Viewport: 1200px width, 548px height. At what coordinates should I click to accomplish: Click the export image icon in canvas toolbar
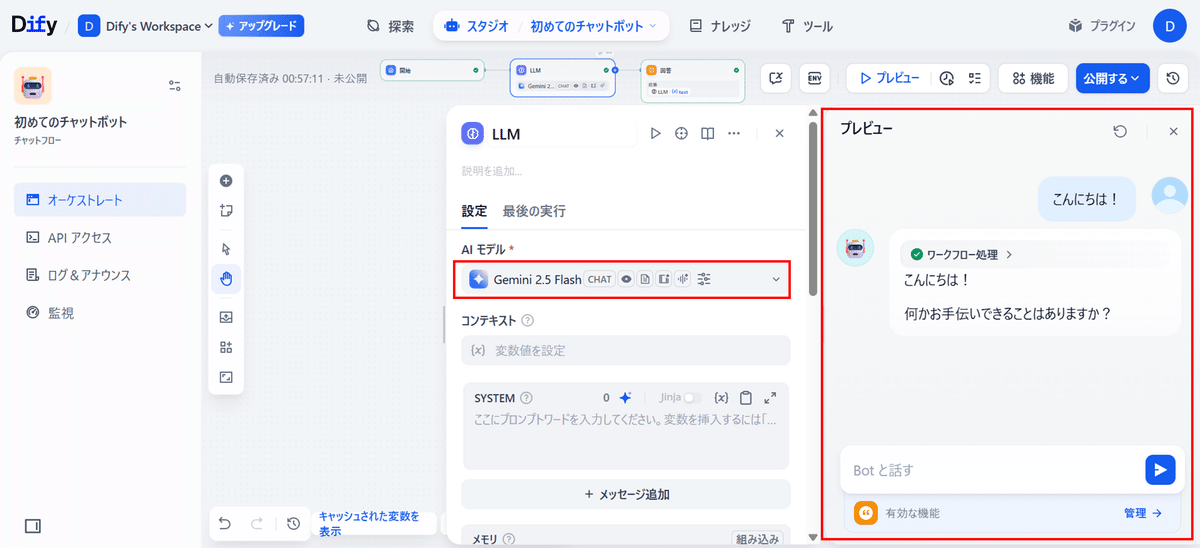pos(226,317)
